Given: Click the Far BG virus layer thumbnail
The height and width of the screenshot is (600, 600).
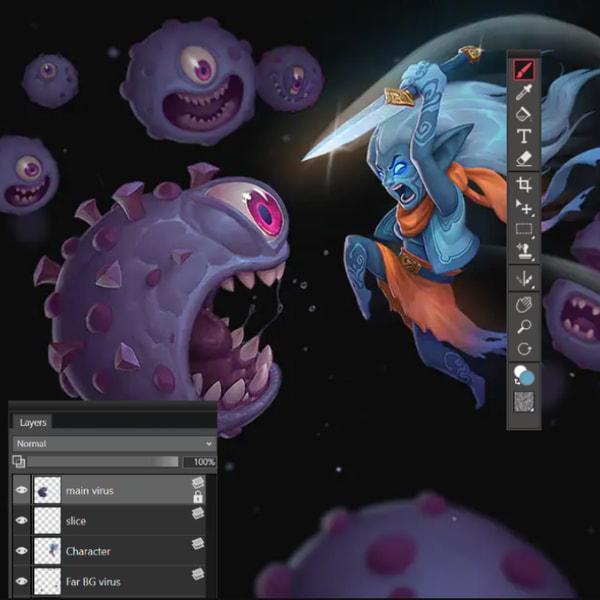Looking at the screenshot, I should click(47, 581).
